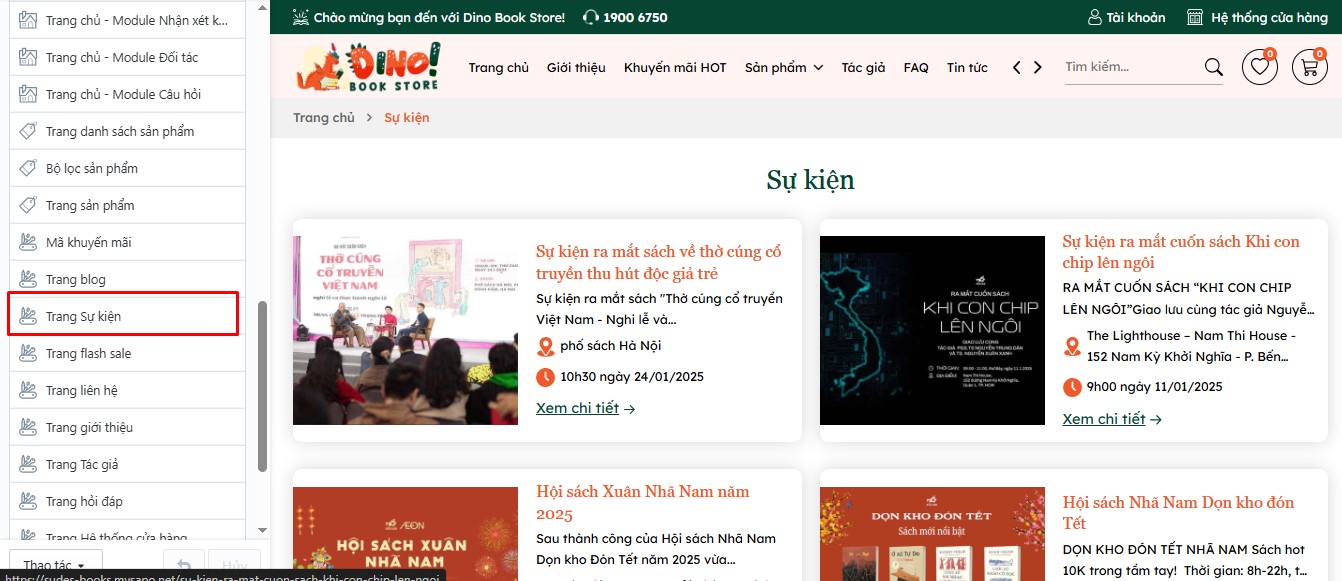Click the store system building icon
The width and height of the screenshot is (1342, 581).
pyautogui.click(x=1194, y=17)
